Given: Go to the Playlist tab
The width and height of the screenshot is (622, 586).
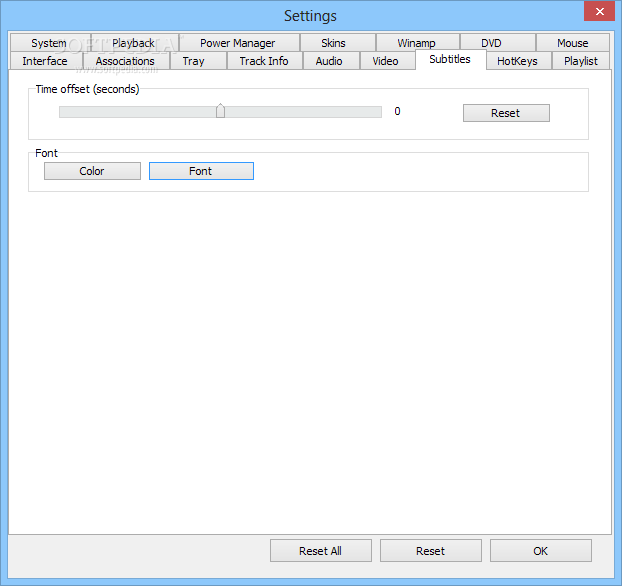Looking at the screenshot, I should tap(581, 61).
